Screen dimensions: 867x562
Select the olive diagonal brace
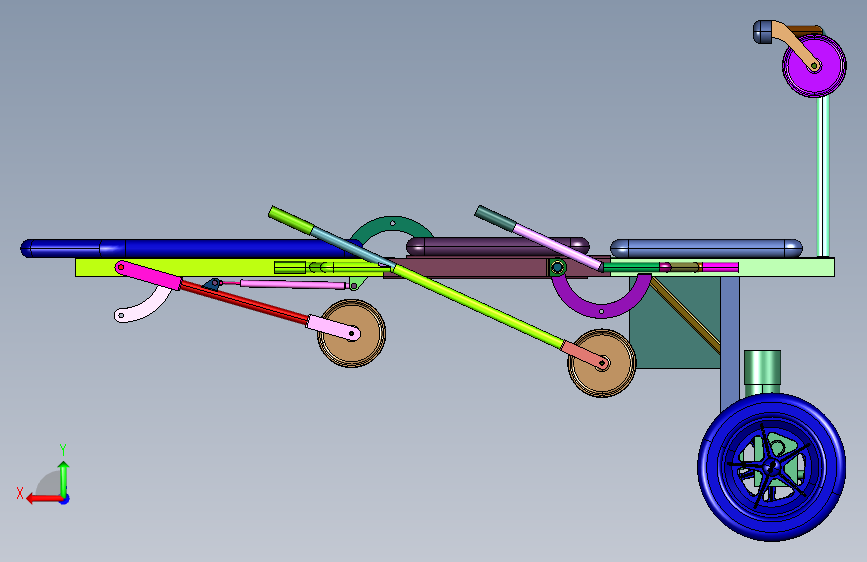coord(686,314)
